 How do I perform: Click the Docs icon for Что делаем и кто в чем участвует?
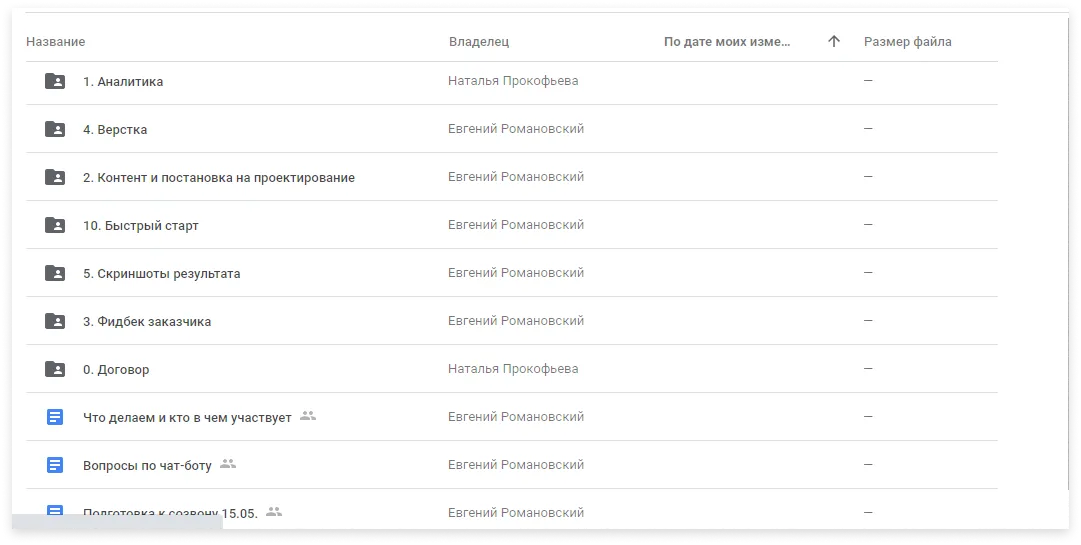pos(54,417)
